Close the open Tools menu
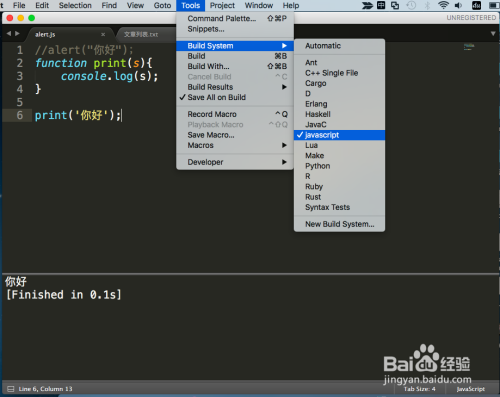The width and height of the screenshot is (500, 397). pos(190,5)
